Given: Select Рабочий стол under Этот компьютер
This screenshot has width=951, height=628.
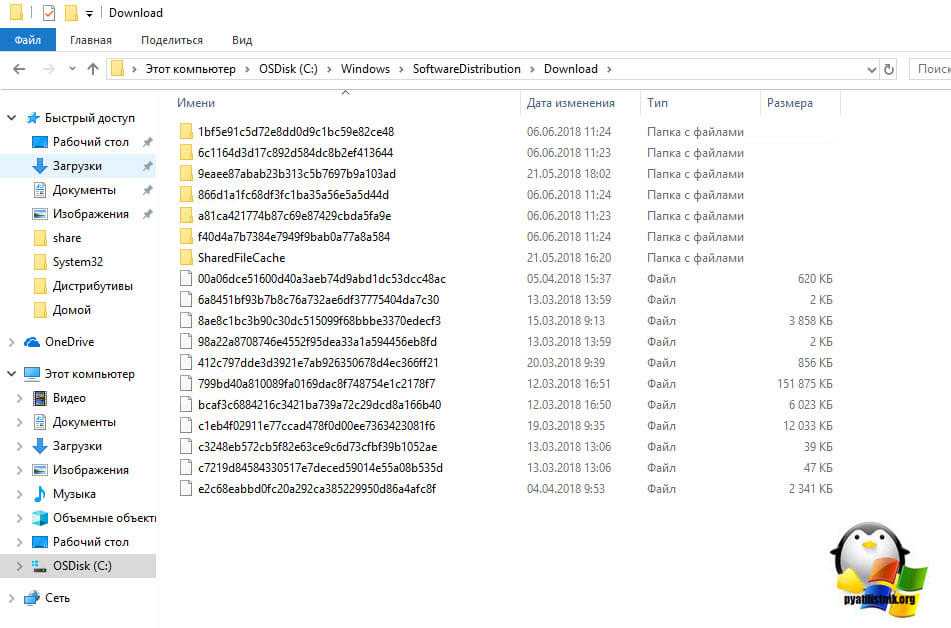Looking at the screenshot, I should tap(90, 542).
